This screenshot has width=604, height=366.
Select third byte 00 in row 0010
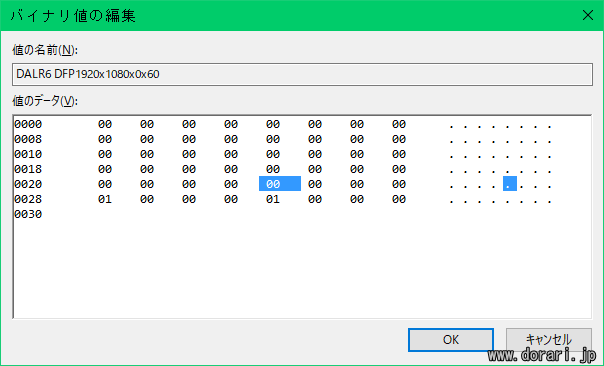point(189,154)
